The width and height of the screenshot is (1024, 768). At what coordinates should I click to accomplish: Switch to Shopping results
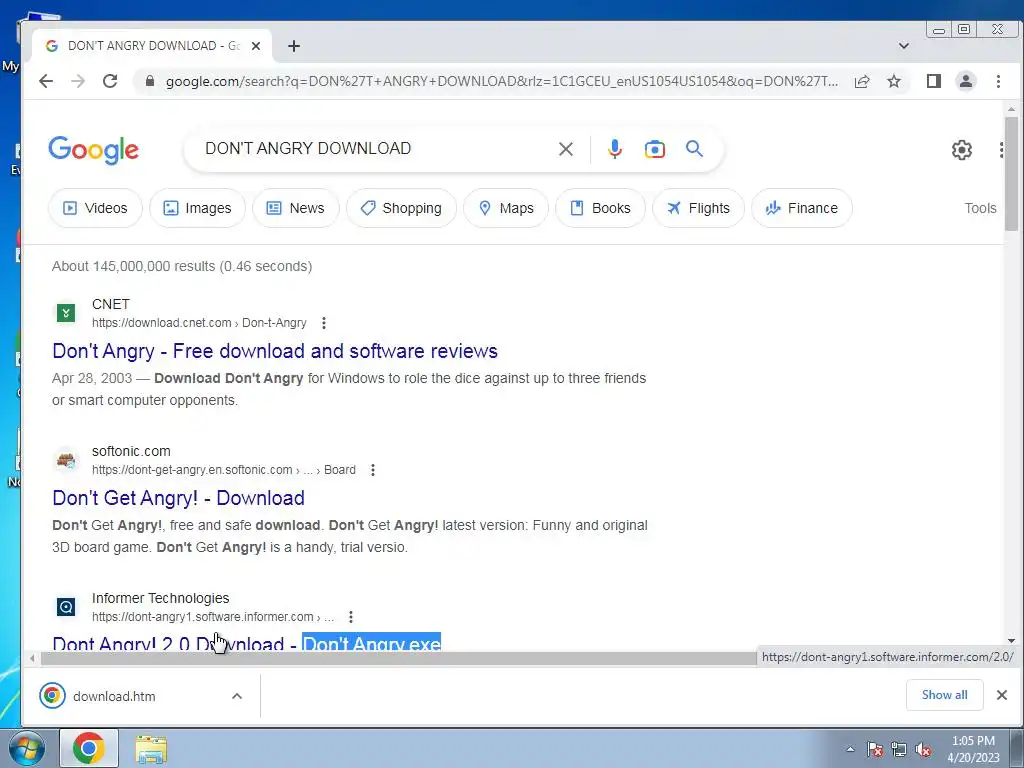point(401,208)
